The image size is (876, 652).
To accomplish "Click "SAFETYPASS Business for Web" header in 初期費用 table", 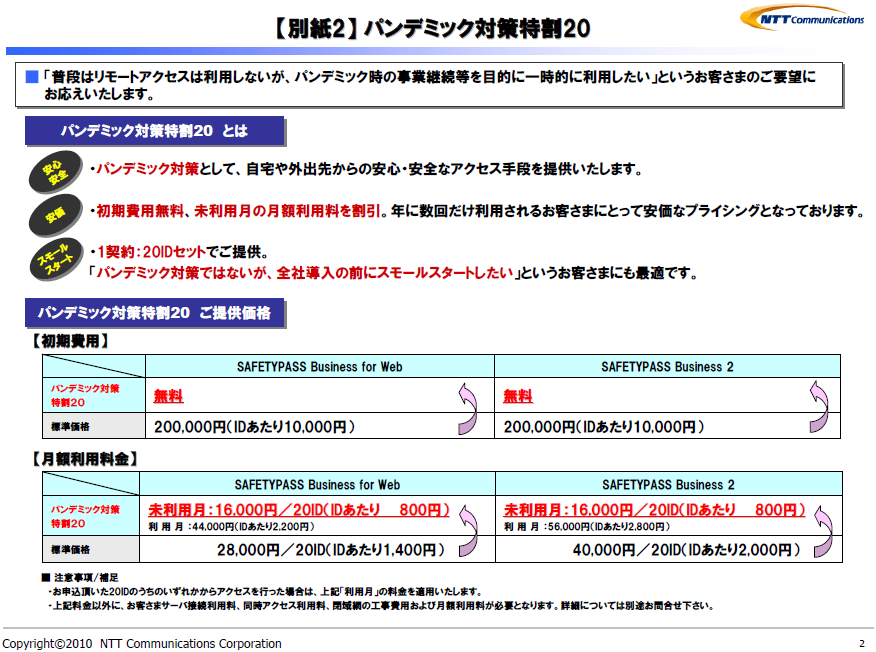I will 320,367.
